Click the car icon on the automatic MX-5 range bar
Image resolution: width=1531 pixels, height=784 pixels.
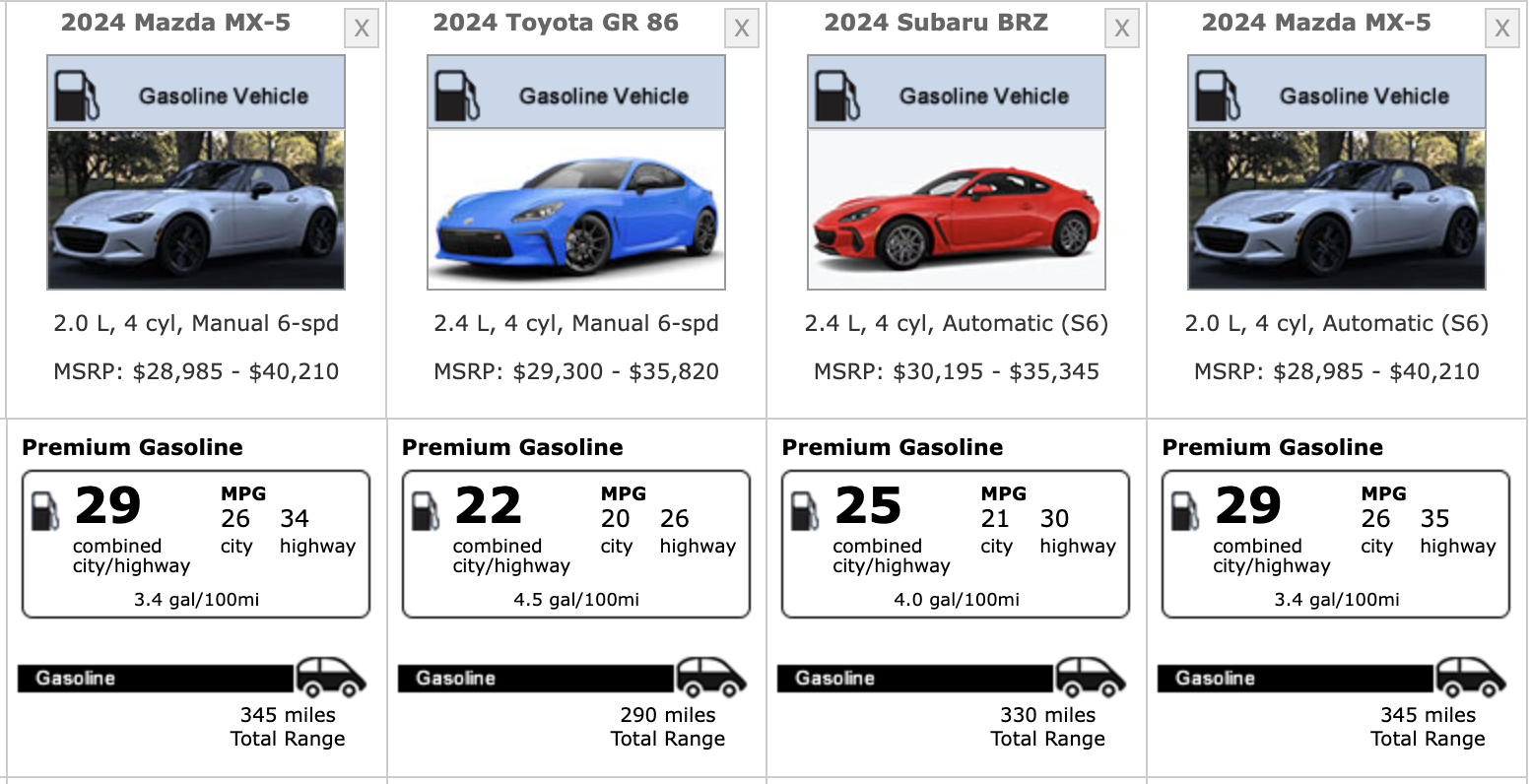click(x=1471, y=677)
